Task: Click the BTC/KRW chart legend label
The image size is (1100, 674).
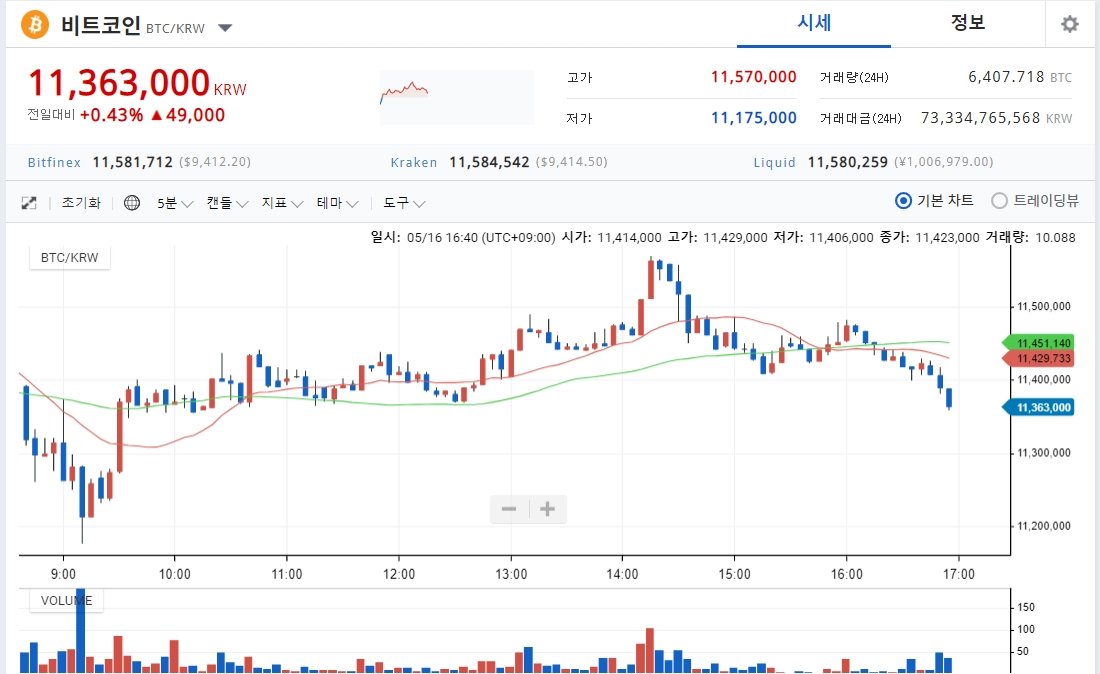Action: coord(69,257)
